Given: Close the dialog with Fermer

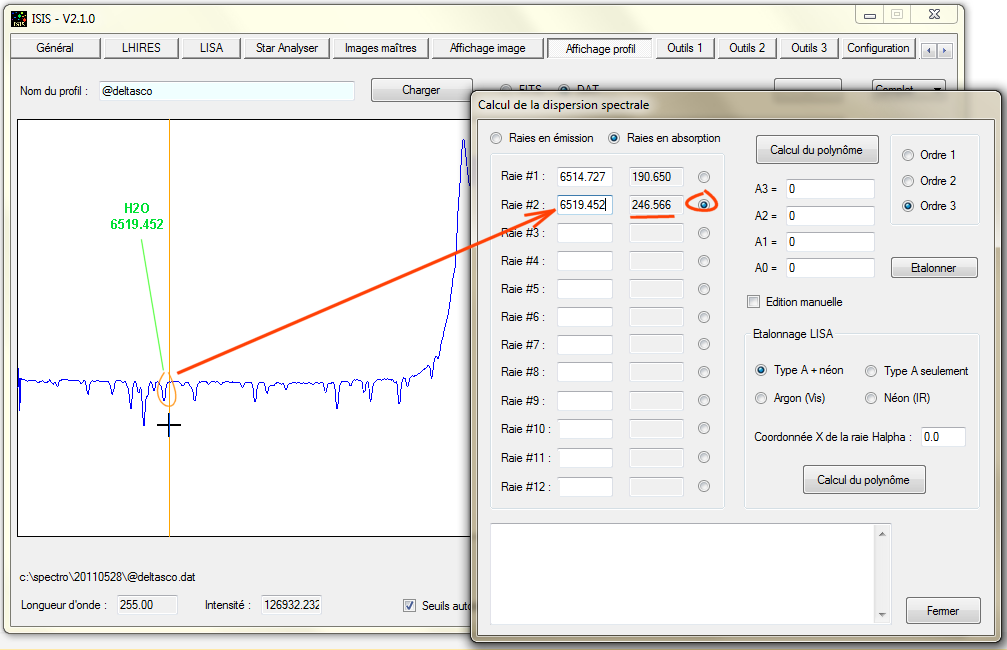Looking at the screenshot, I should 942,611.
